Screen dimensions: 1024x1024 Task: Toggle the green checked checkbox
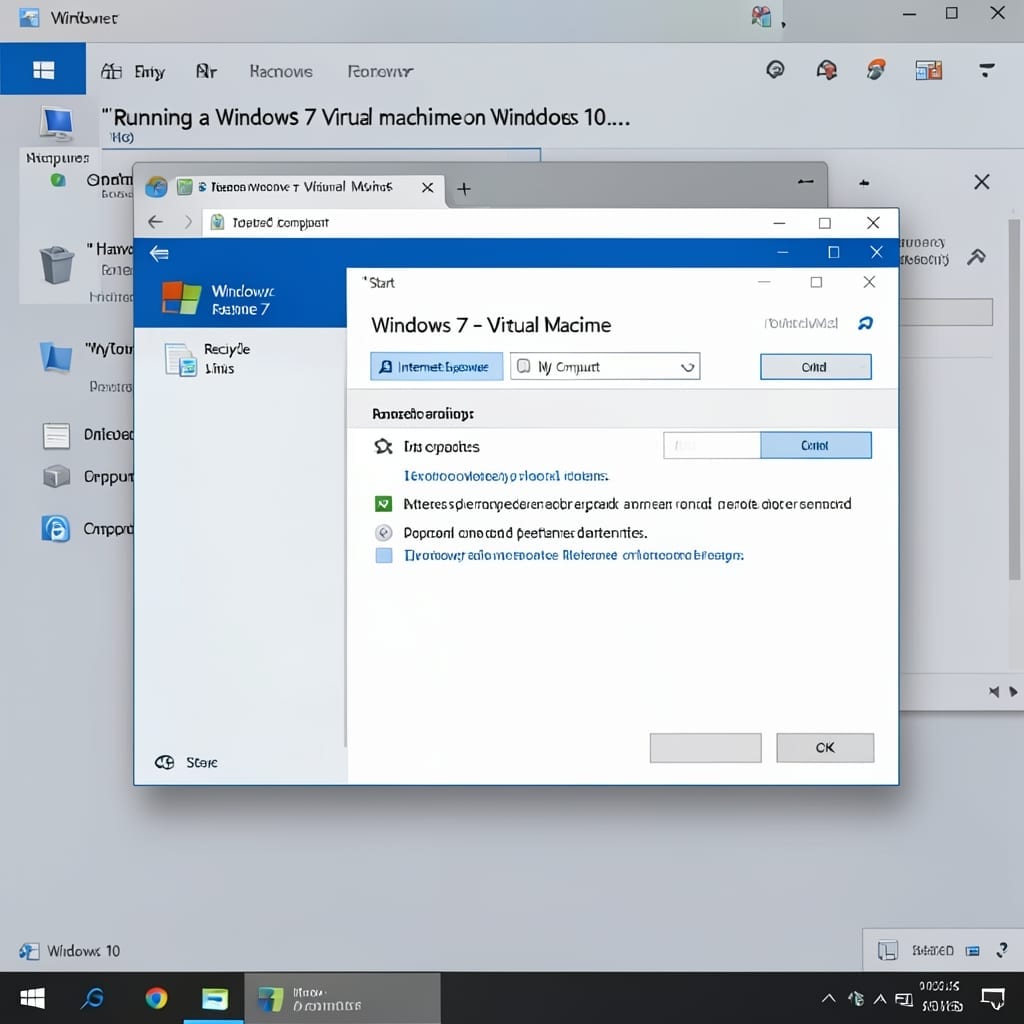click(x=383, y=504)
